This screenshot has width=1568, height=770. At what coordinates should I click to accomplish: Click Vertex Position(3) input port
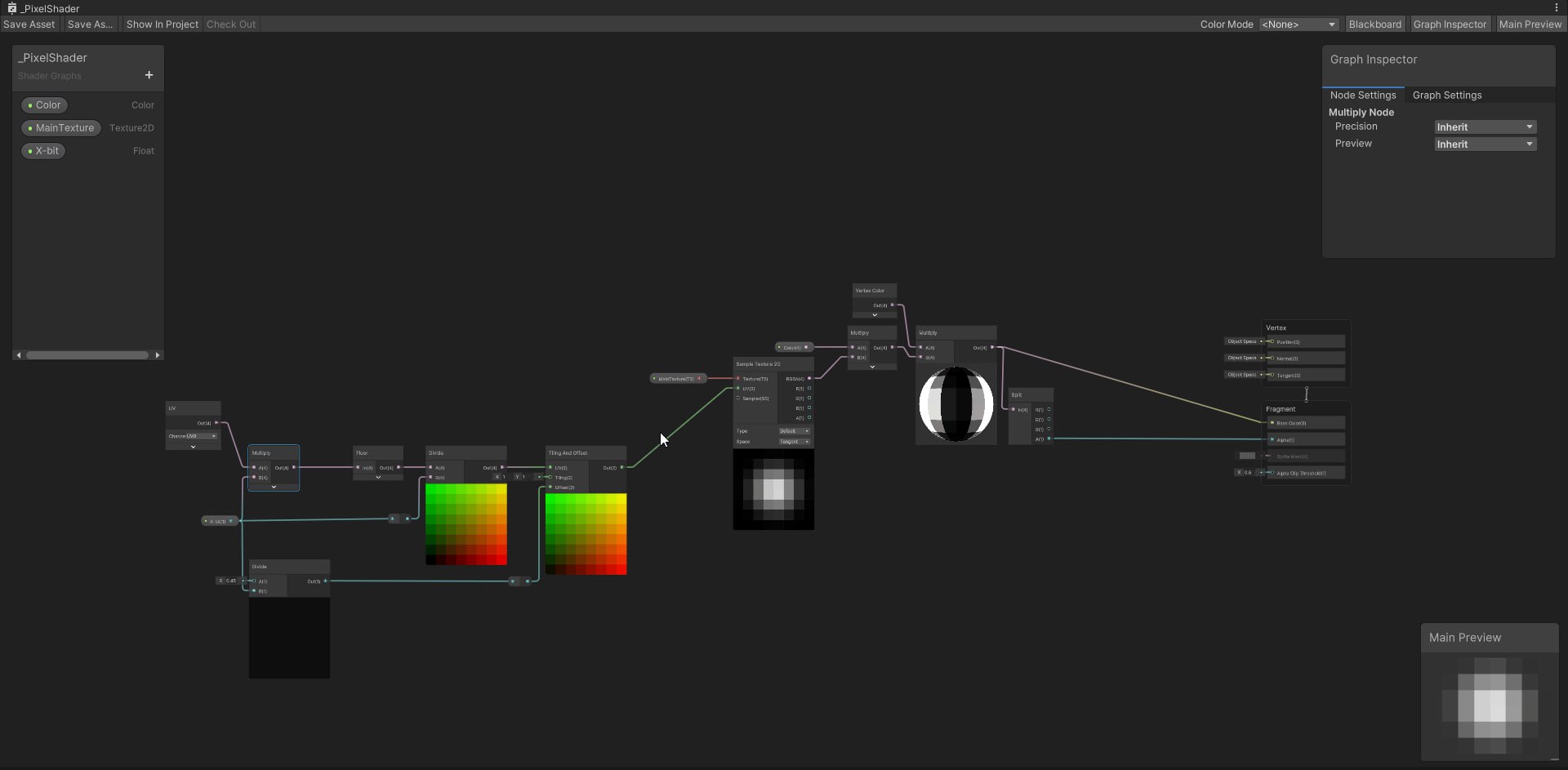1272,342
